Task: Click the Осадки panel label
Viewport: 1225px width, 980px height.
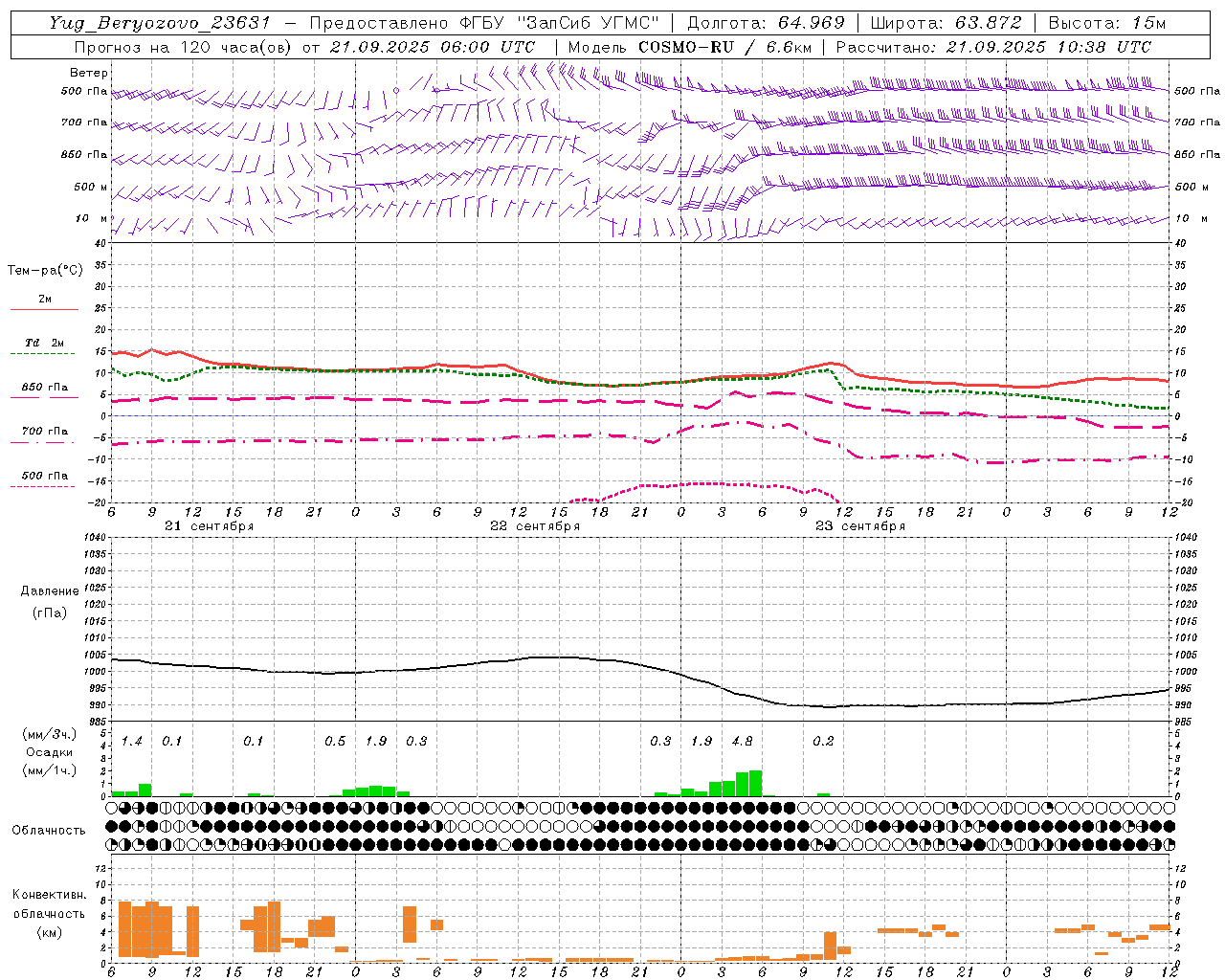Action: 49,752
